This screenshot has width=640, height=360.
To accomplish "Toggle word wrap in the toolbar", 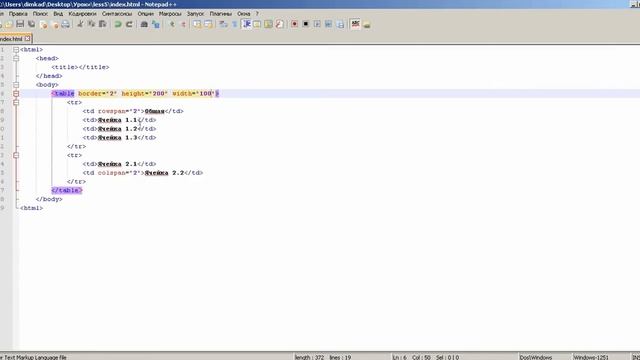I will click(223, 24).
